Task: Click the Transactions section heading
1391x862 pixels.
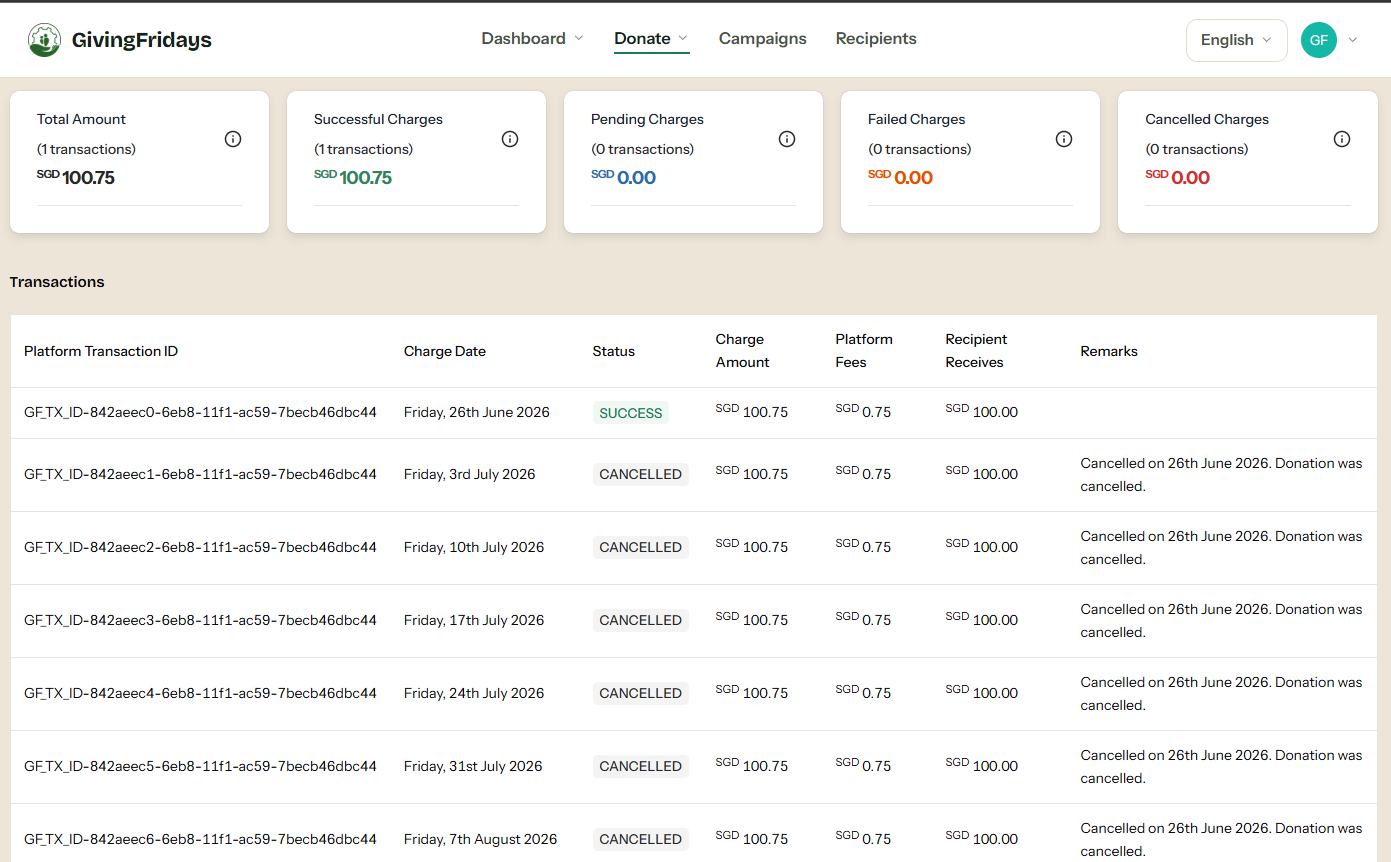Action: pos(57,282)
